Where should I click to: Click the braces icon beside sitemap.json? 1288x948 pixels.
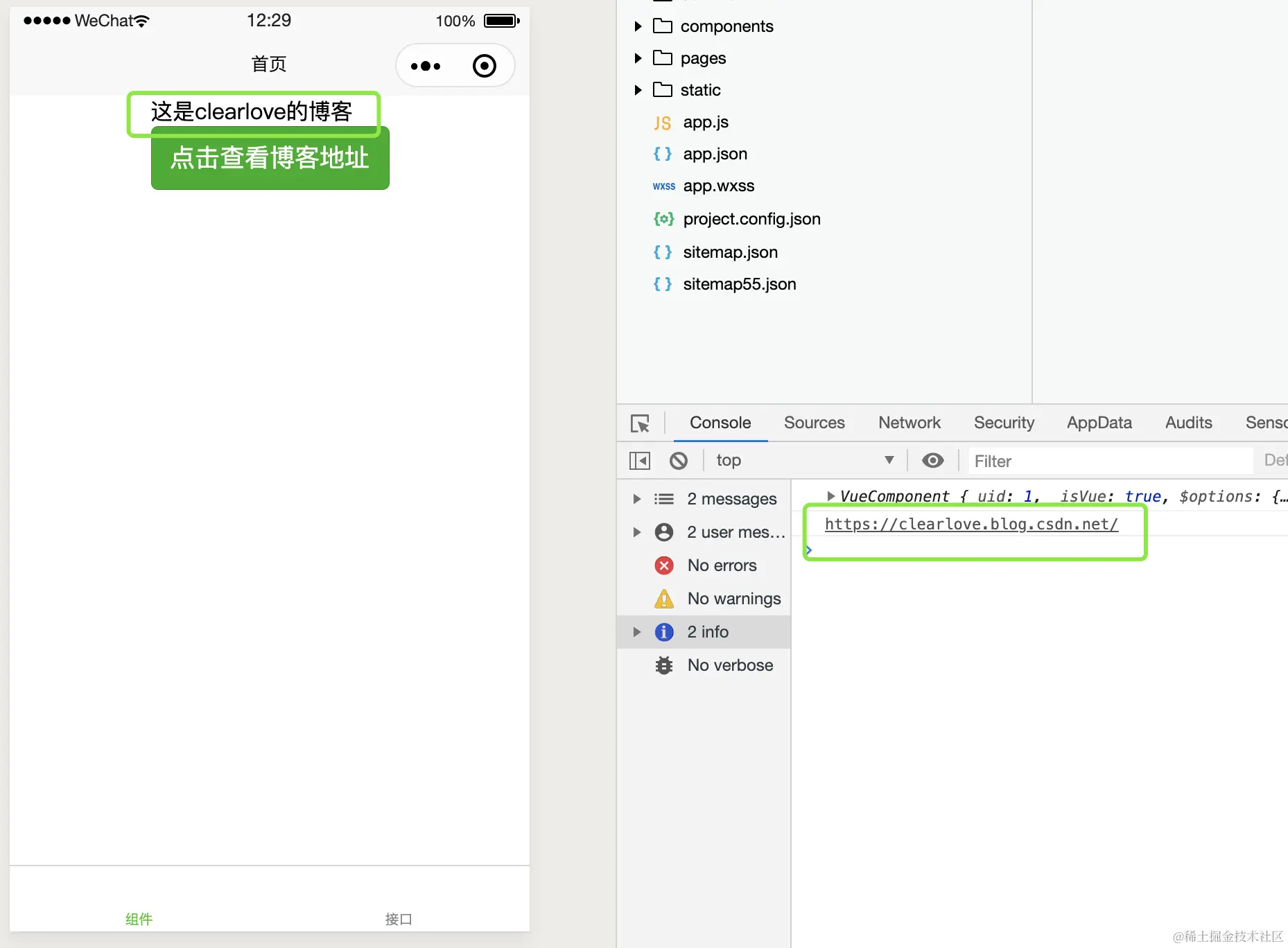(663, 252)
